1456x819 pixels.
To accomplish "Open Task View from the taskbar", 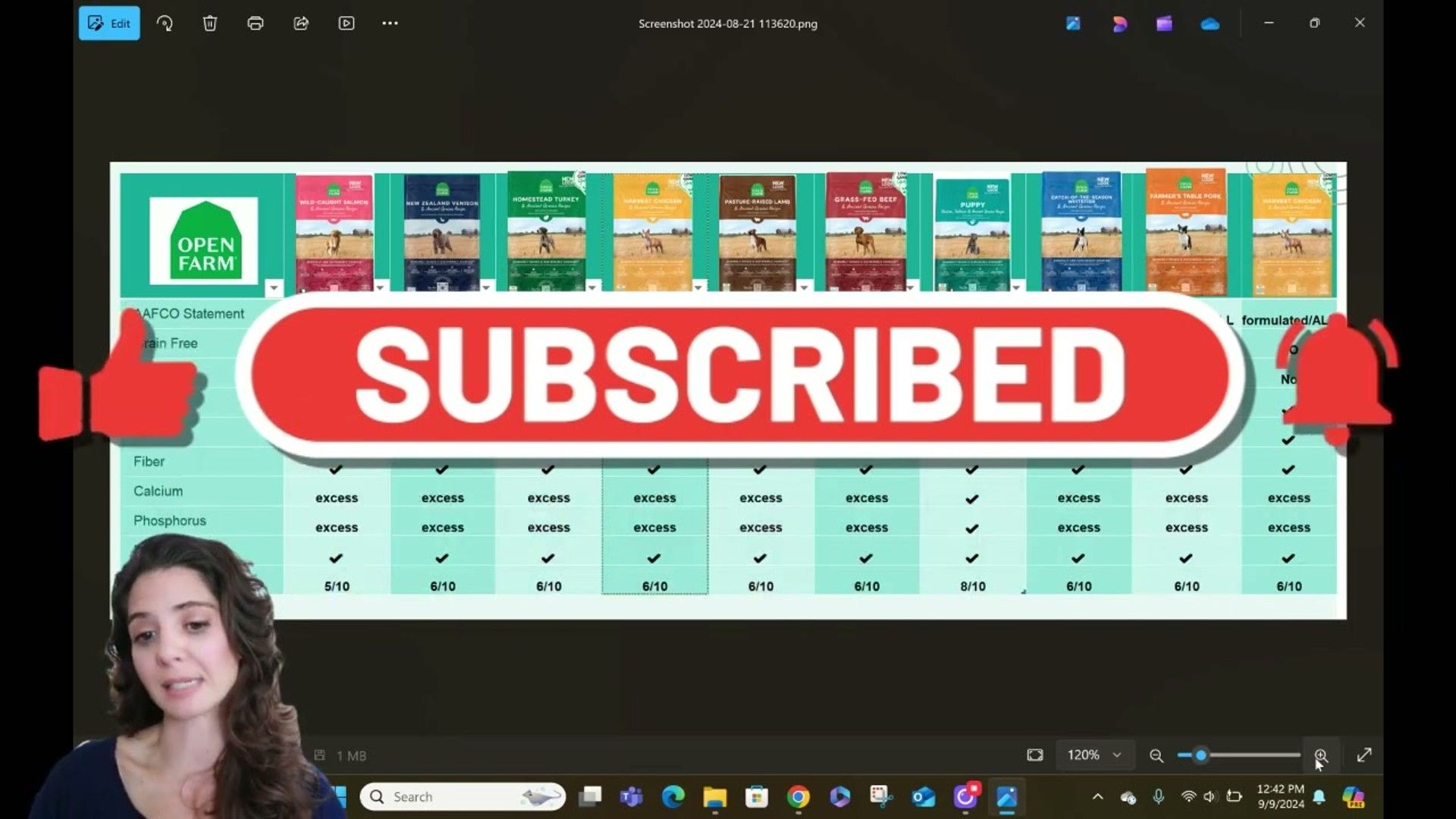I will 590,797.
